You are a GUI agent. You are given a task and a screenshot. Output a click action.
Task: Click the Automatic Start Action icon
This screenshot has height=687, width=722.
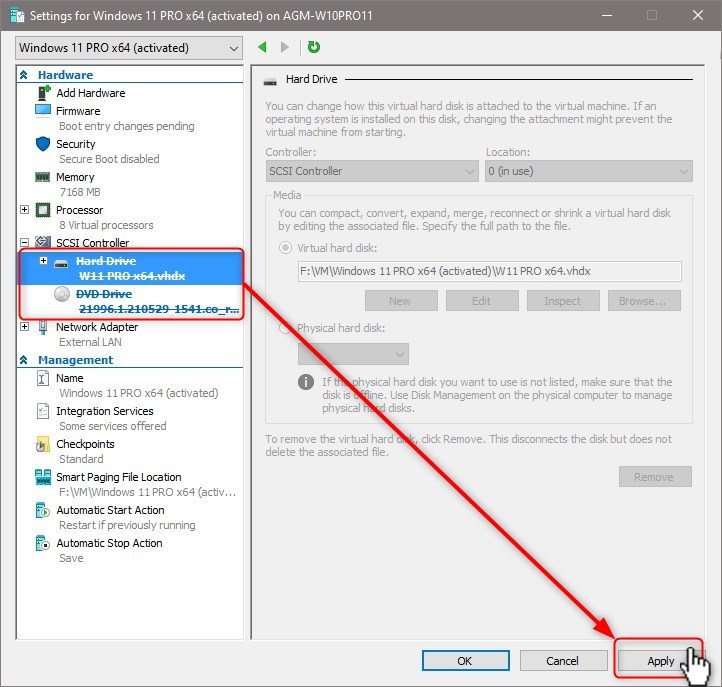pos(42,510)
